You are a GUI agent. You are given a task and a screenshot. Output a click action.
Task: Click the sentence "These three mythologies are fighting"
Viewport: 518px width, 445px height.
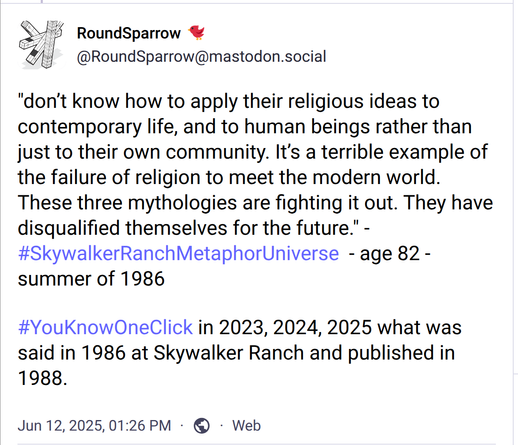pos(180,203)
